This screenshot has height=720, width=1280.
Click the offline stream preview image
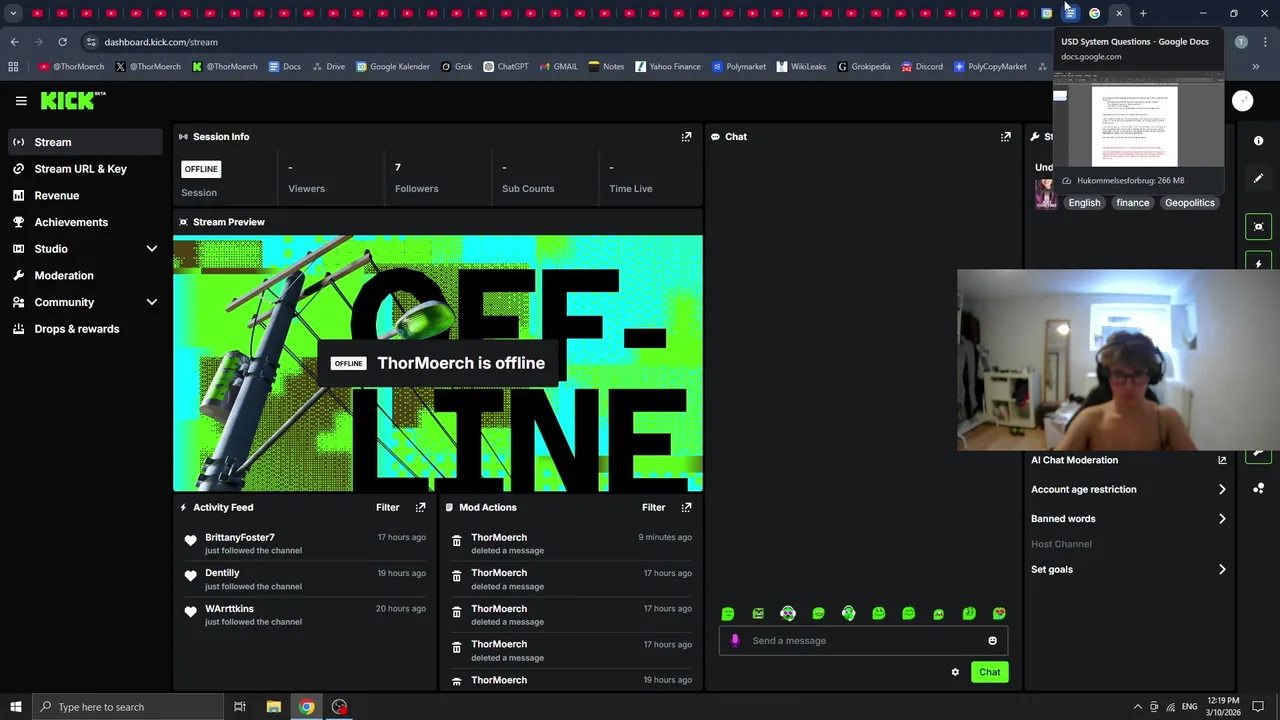coord(438,364)
